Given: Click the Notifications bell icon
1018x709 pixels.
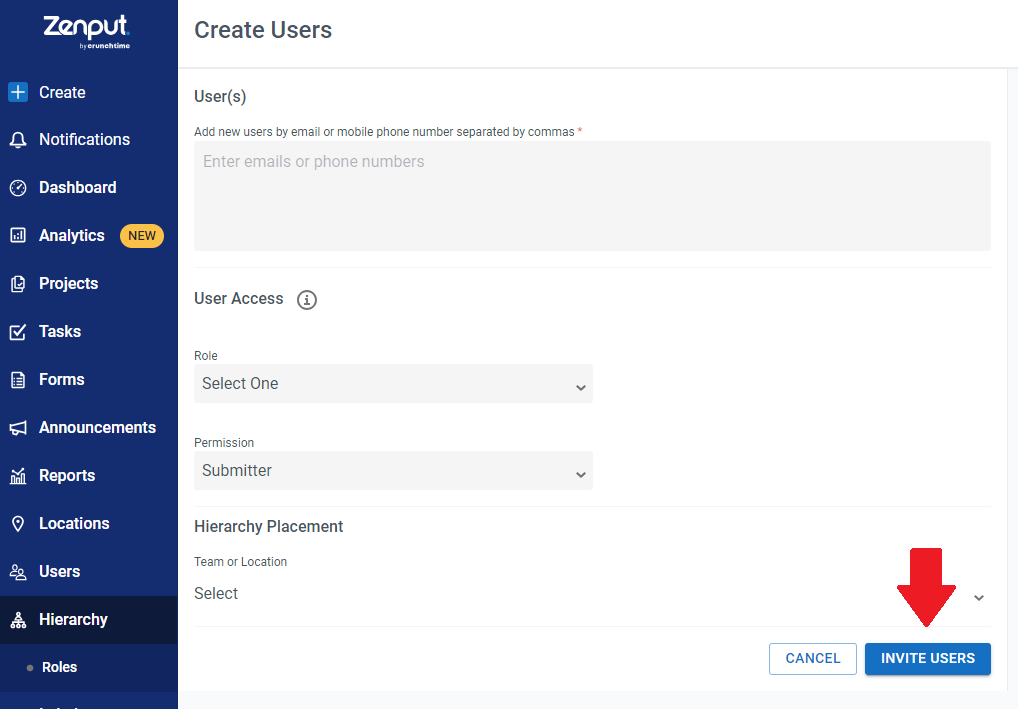Looking at the screenshot, I should (x=18, y=140).
